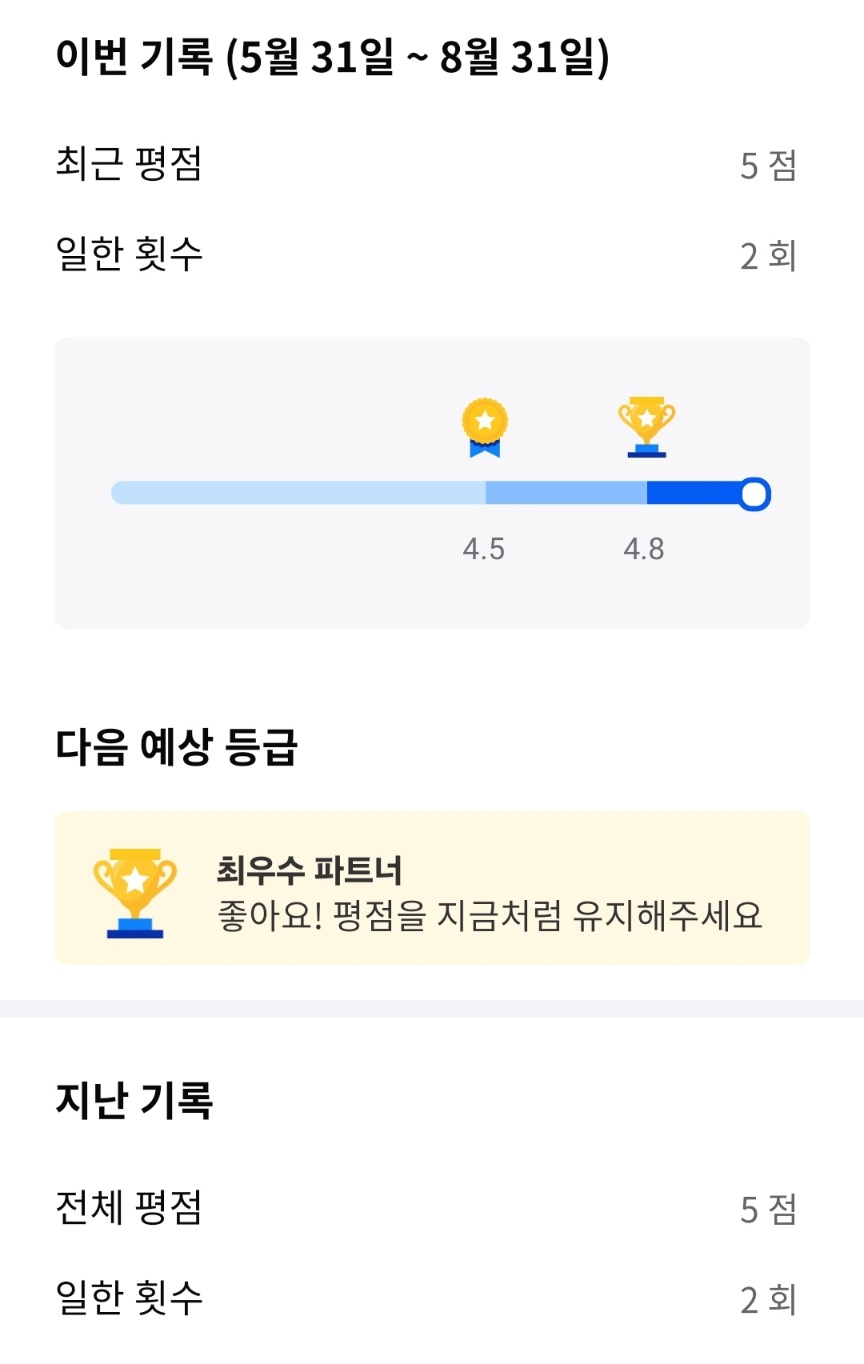Screen dimensions: 864x1364
Task: Tap the 5 점 value next to 전체 평점
Action: tap(768, 1211)
